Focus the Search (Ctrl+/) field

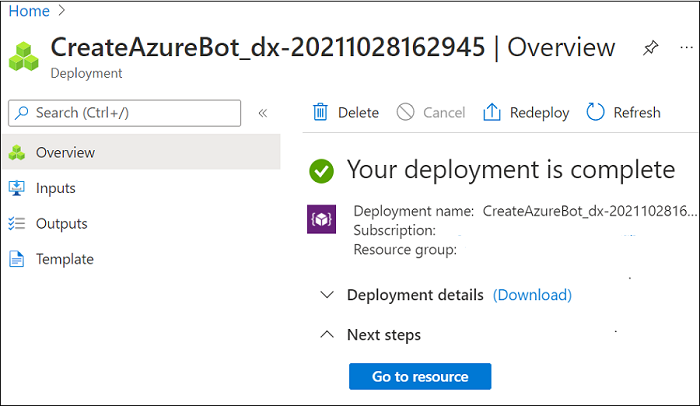pos(124,113)
